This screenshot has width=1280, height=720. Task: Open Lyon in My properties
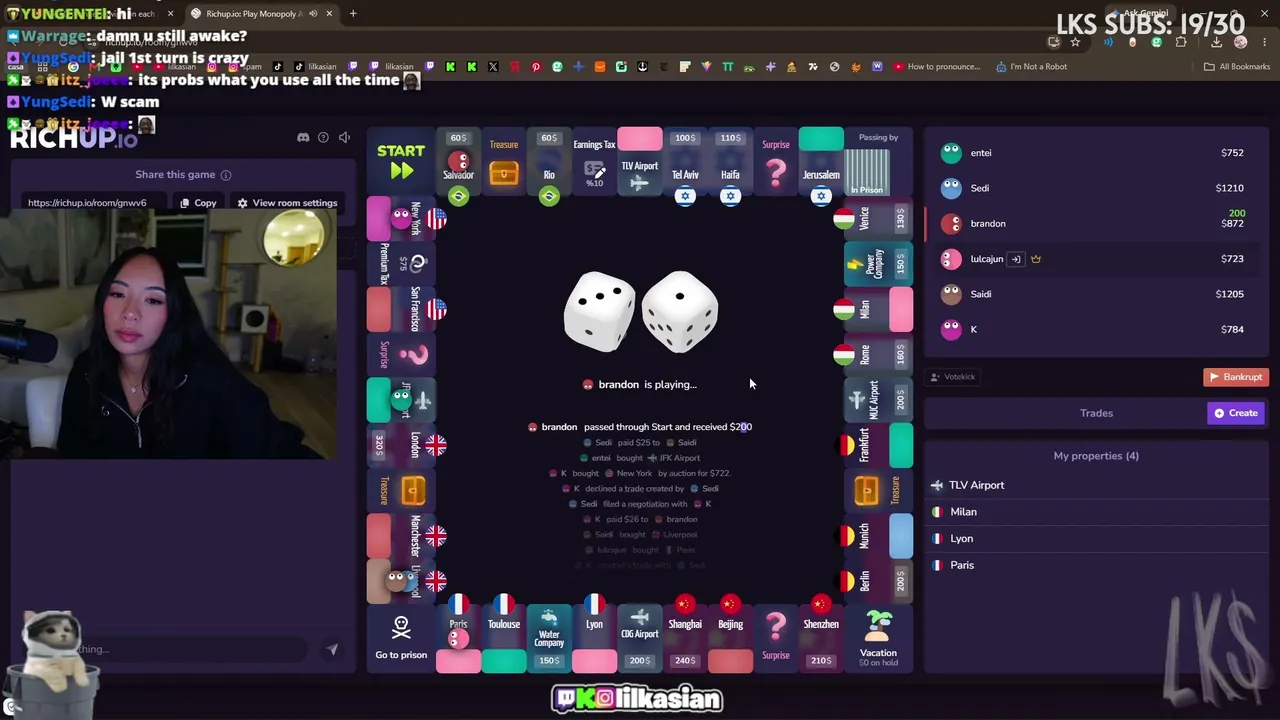pyautogui.click(x=1096, y=538)
